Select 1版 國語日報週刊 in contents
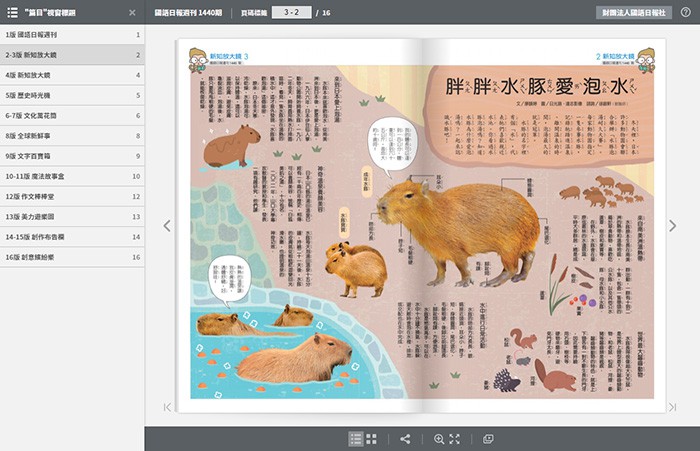Viewport: 700px width, 451px height. pyautogui.click(x=72, y=34)
